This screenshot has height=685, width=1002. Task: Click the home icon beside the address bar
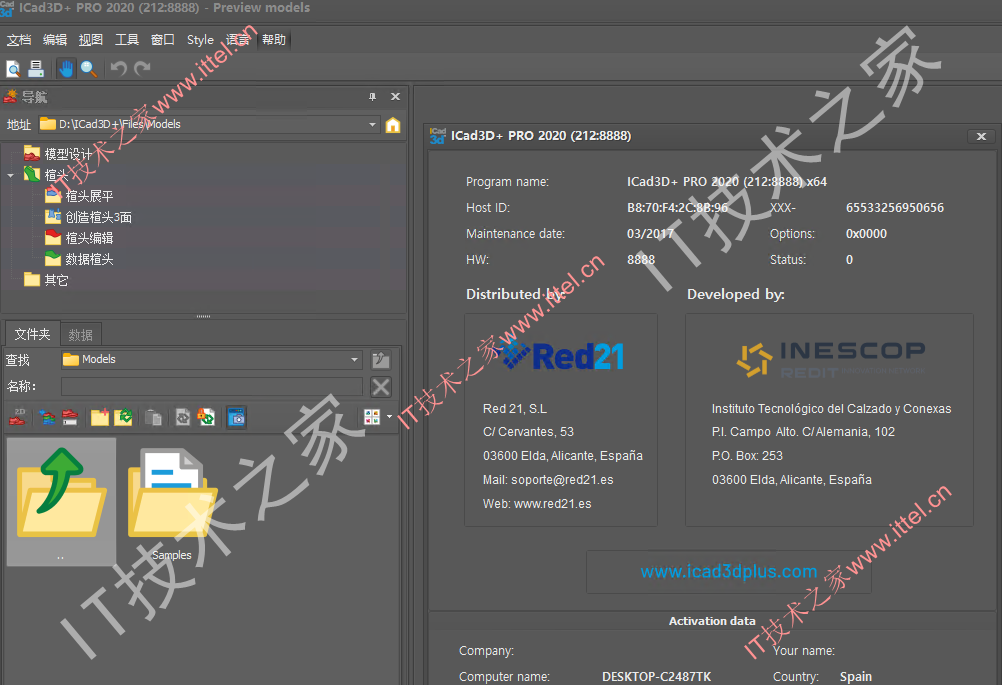pyautogui.click(x=393, y=125)
